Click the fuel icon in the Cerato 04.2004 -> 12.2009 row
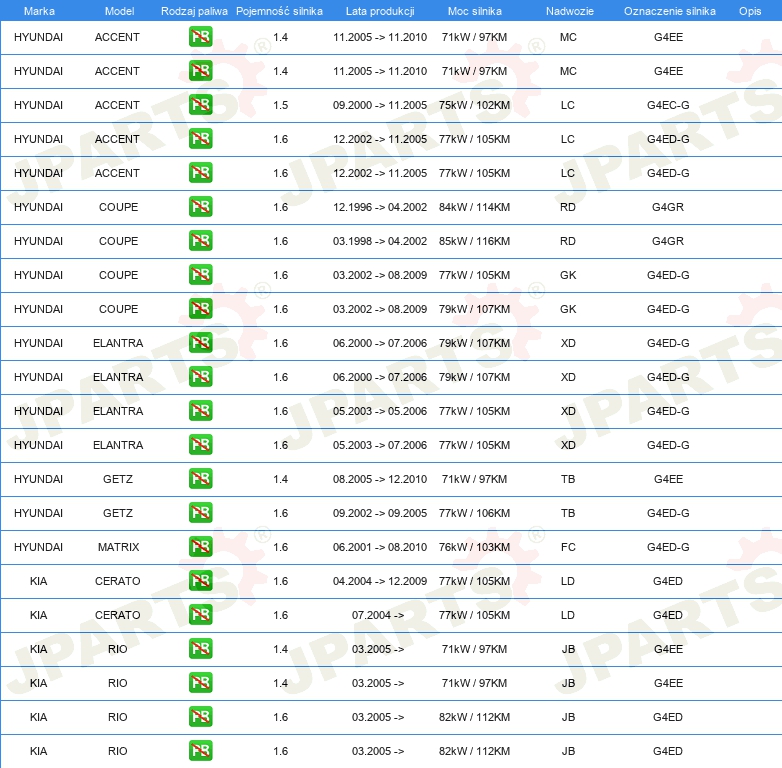Screen dimensions: 782x768 [x=200, y=580]
